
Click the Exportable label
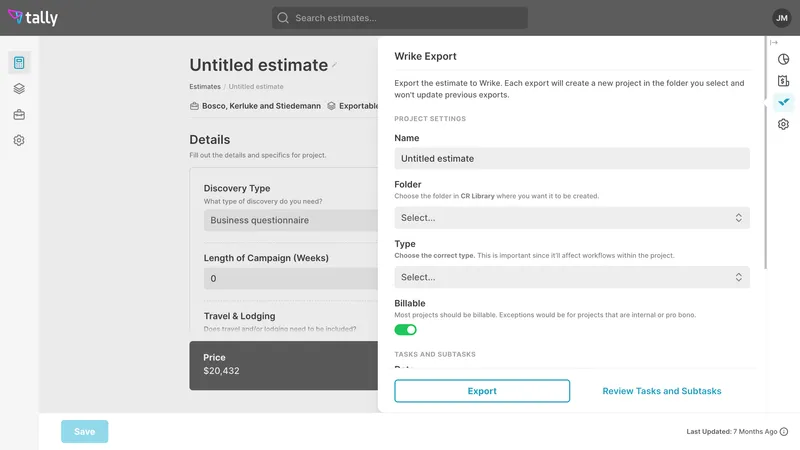[359, 106]
